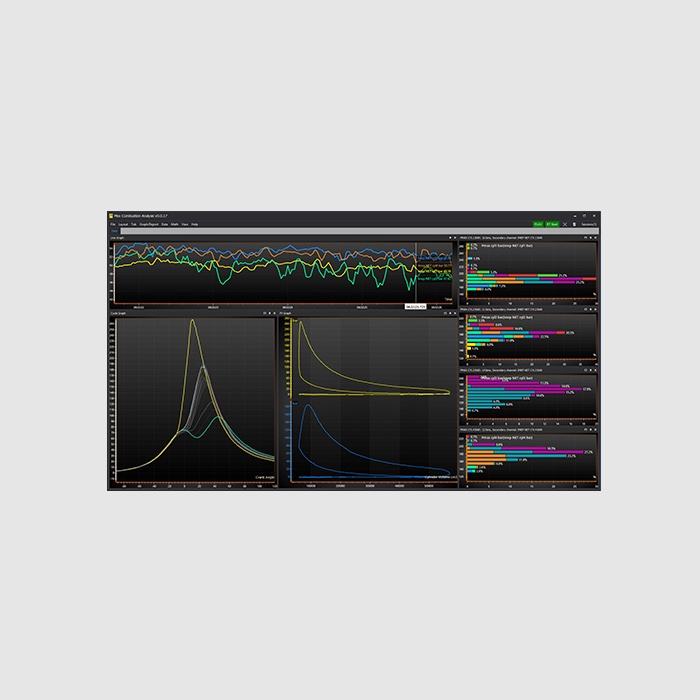
Task: Close the Pmax cyl2 histogram panel
Action: coord(596,309)
